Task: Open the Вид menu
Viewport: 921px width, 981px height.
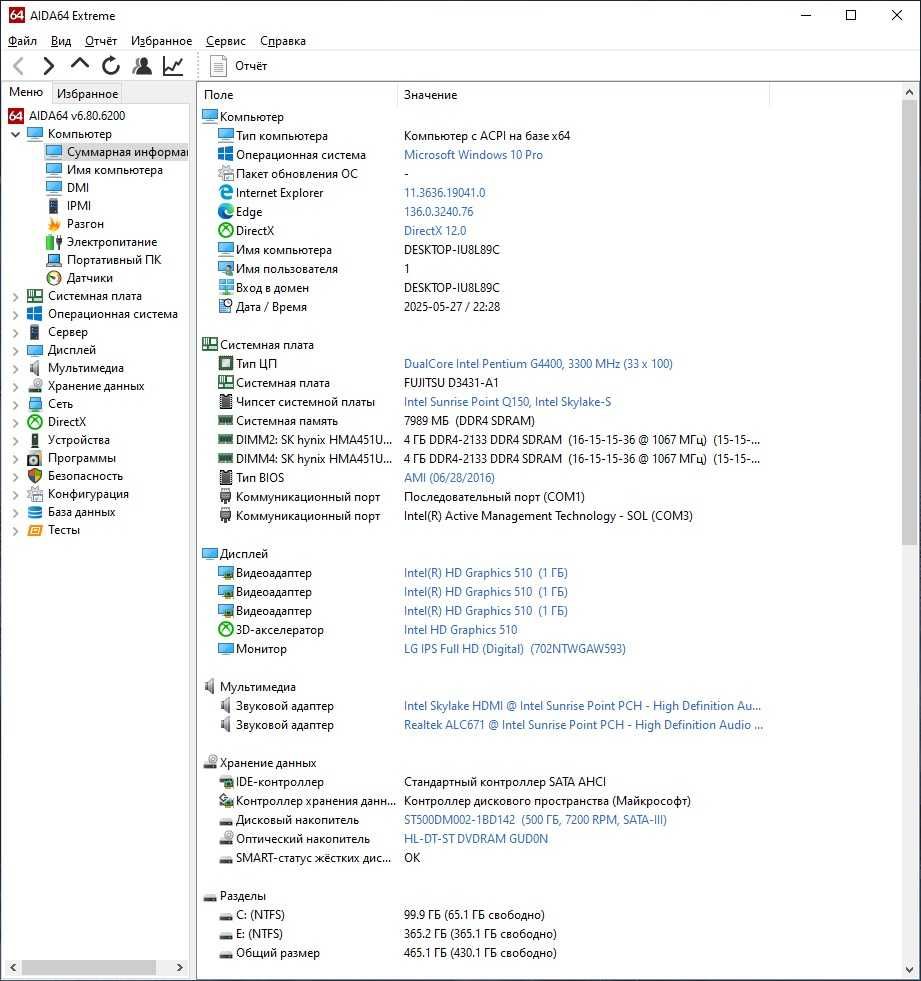Action: 61,41
